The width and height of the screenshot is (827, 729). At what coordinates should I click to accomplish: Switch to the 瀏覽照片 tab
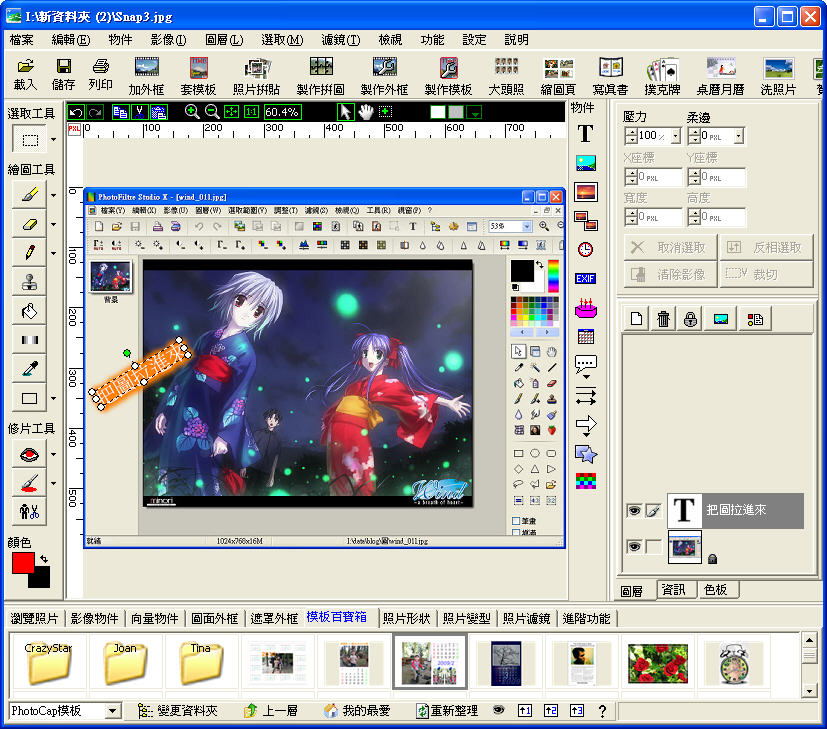34,618
